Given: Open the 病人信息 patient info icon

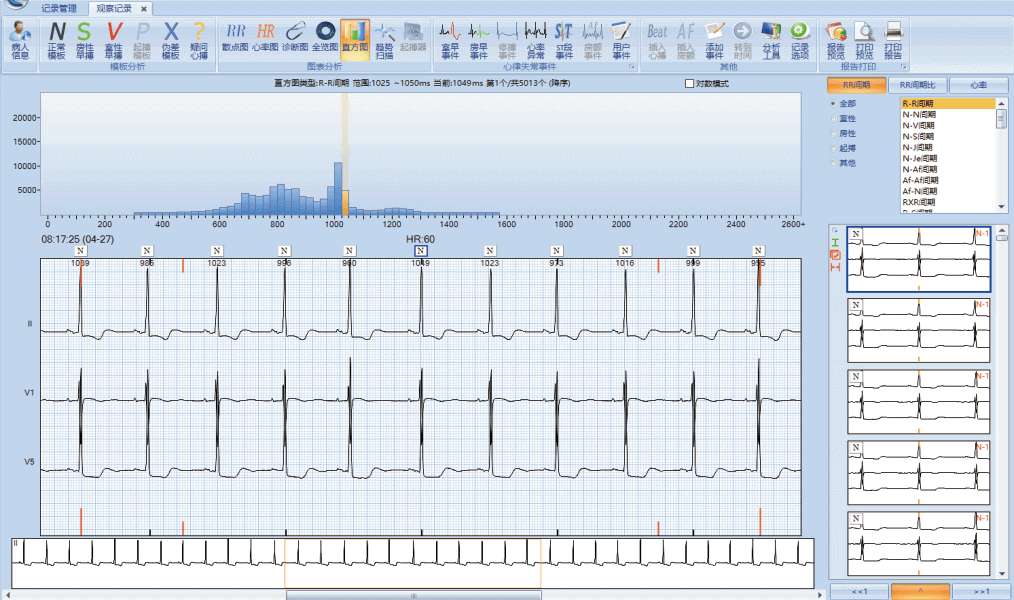Looking at the screenshot, I should pos(20,40).
